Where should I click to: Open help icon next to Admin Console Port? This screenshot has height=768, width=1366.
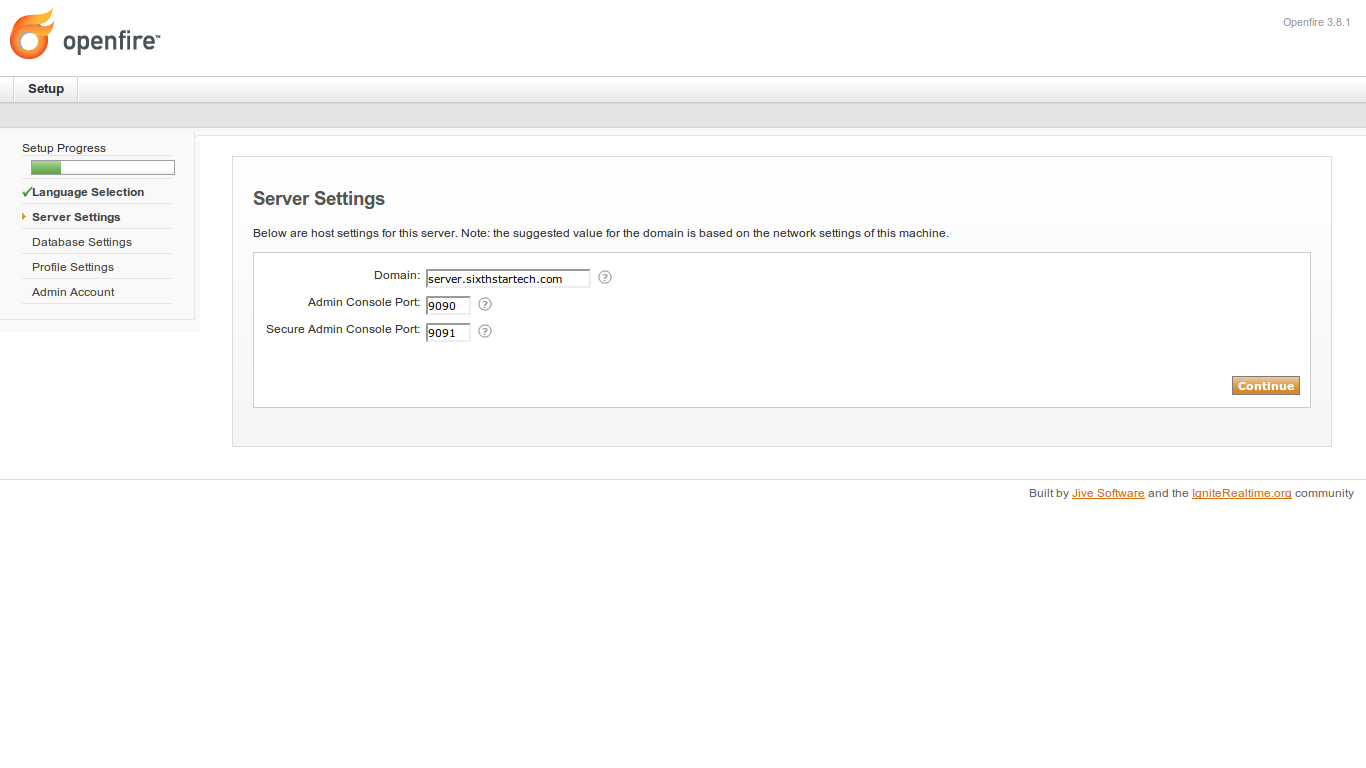[485, 304]
